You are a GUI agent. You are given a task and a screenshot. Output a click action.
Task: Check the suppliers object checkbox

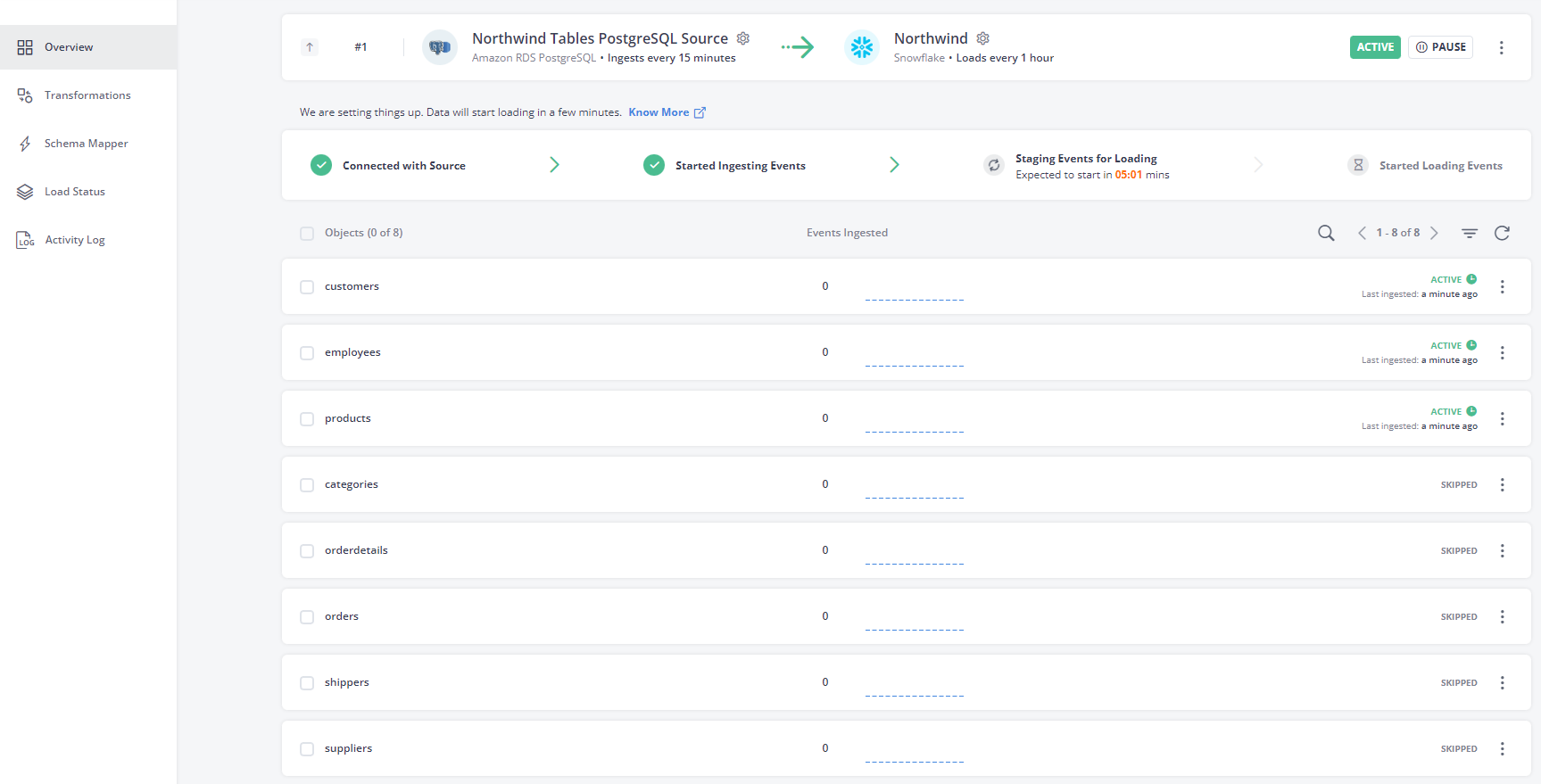[307, 748]
